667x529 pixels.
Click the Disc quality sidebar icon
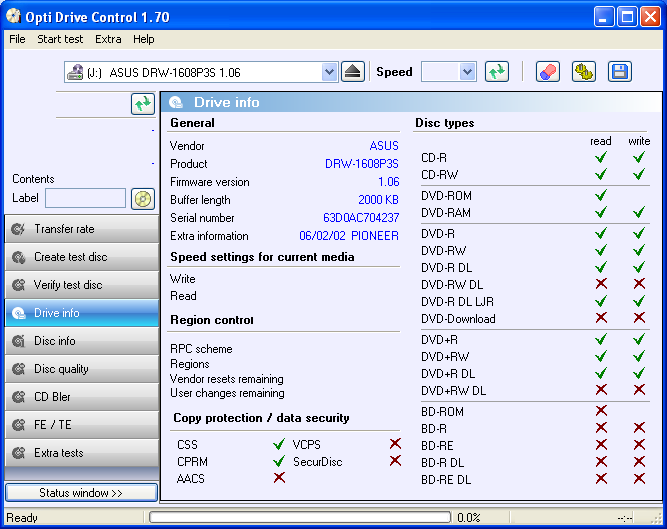tap(18, 369)
